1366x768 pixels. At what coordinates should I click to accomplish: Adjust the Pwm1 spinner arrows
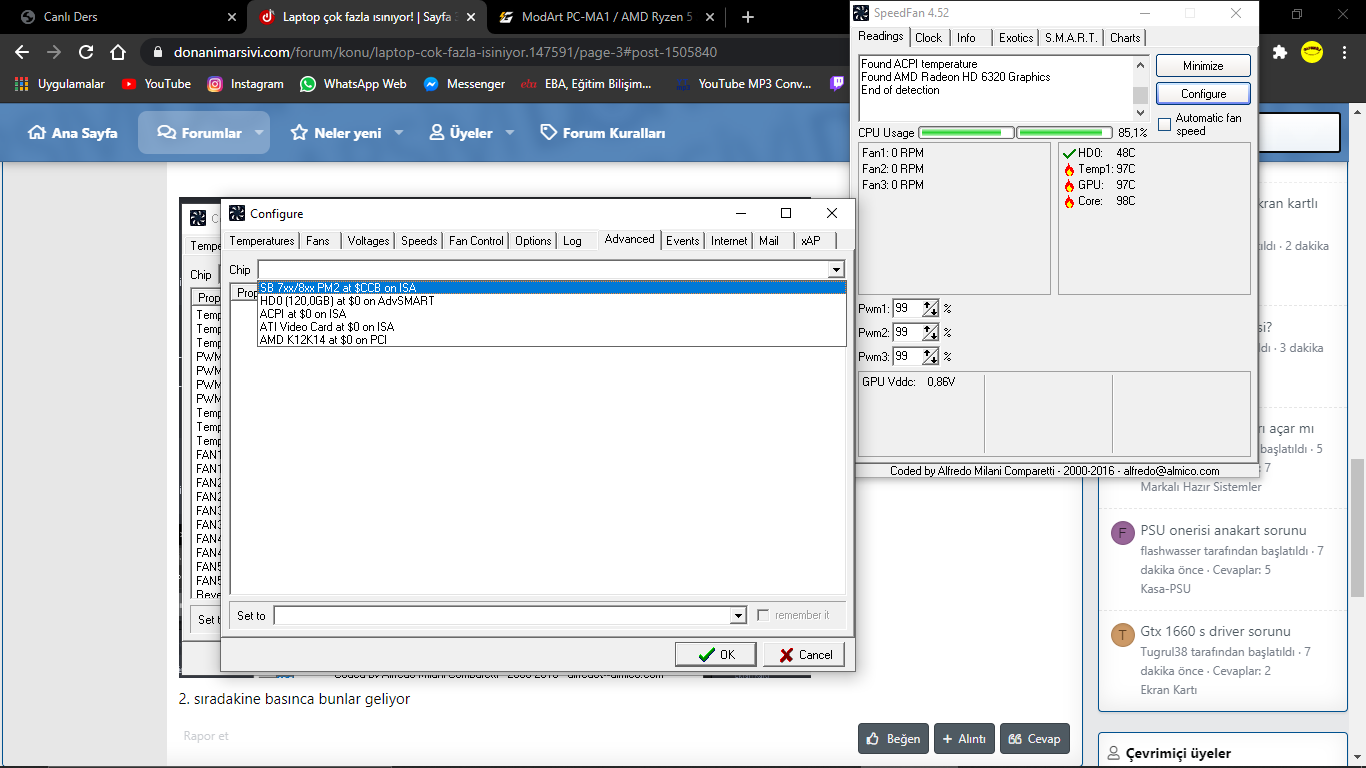931,309
